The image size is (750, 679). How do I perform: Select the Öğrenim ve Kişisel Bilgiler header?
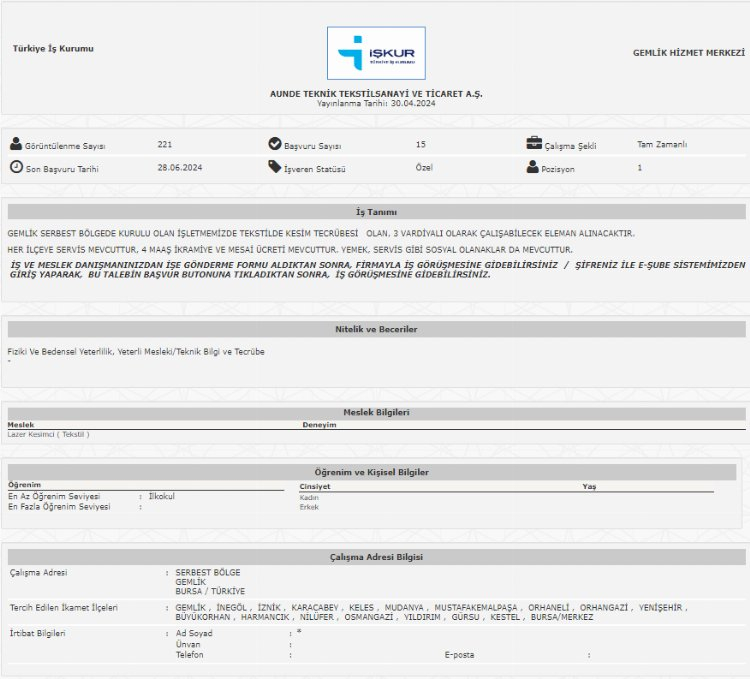coord(376,471)
